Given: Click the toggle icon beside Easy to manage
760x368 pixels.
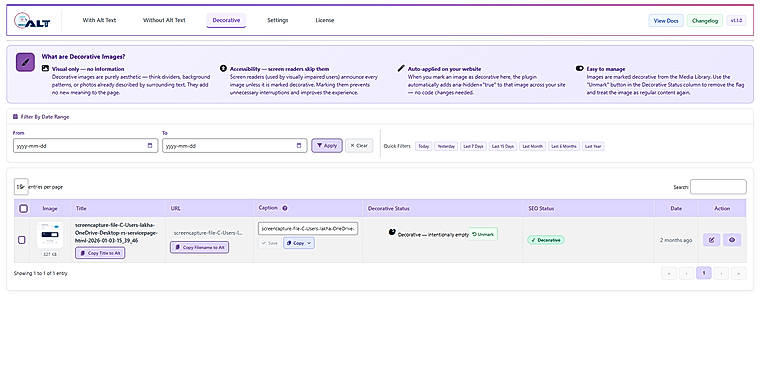Looking at the screenshot, I should (x=579, y=69).
